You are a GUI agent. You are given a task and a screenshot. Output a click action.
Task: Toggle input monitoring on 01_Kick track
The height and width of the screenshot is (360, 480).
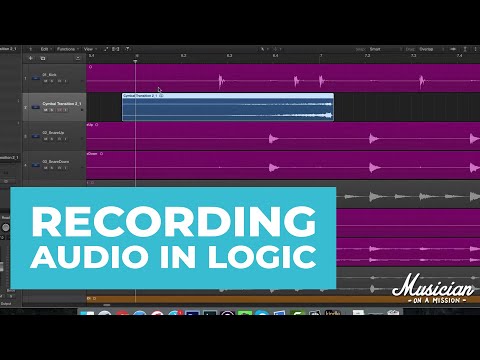[x=65, y=81]
